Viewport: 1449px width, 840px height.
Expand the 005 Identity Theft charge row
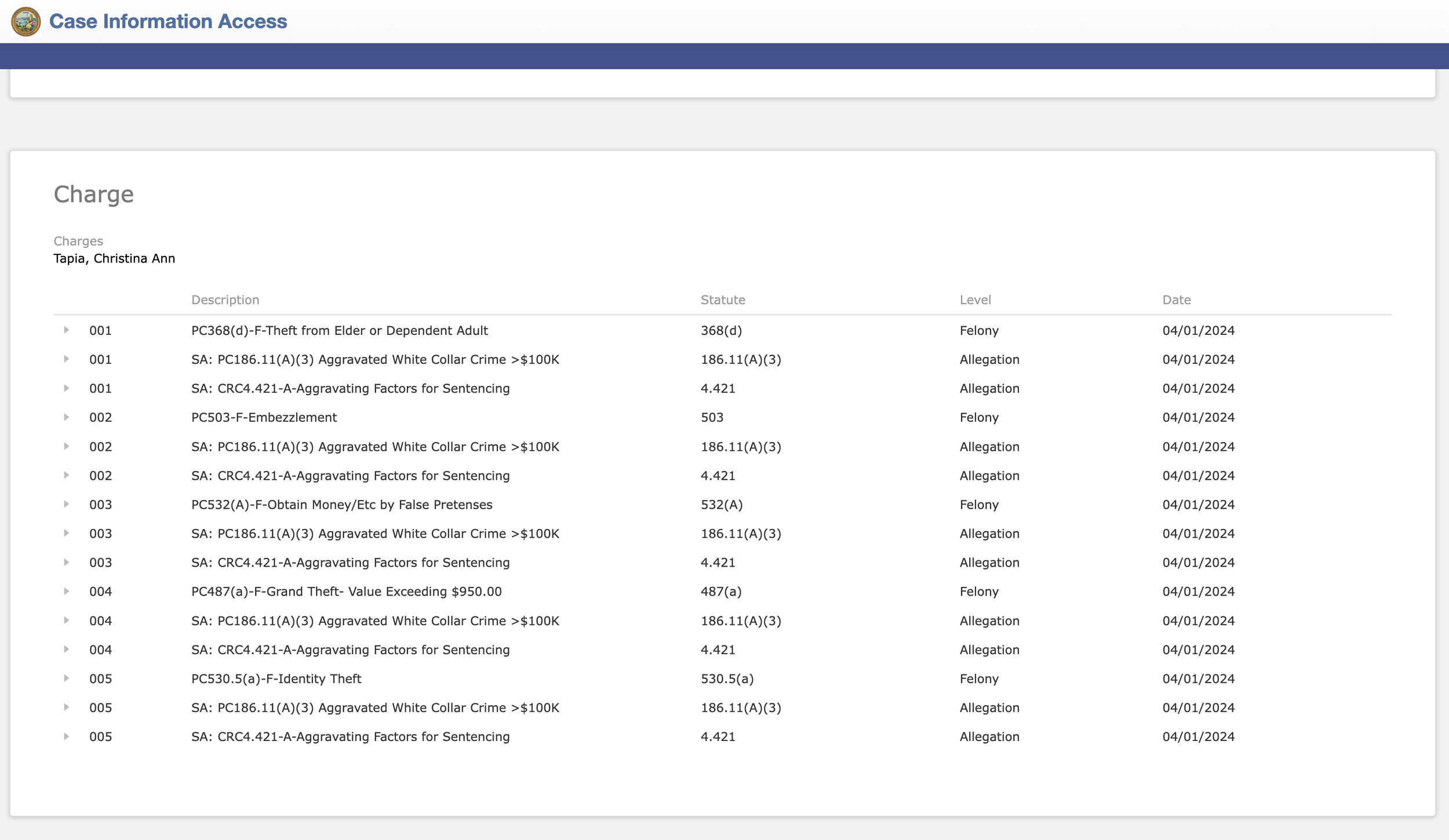click(x=67, y=678)
